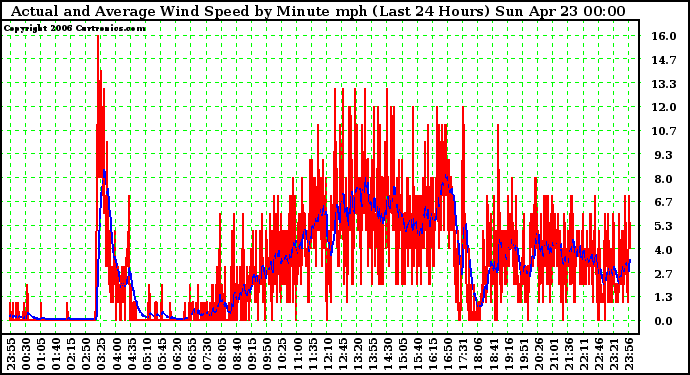Click the 15:40 time axis label
690x375 pixels.
click(x=417, y=354)
